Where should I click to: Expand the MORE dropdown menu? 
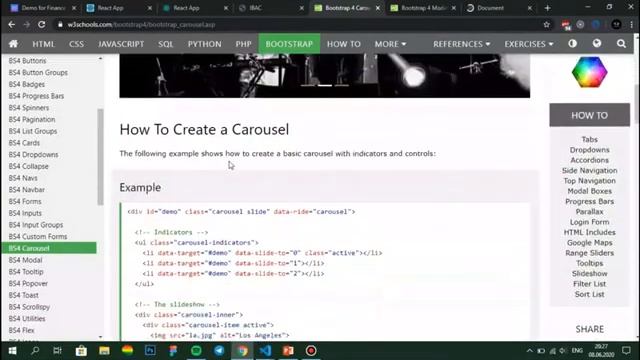(x=390, y=44)
